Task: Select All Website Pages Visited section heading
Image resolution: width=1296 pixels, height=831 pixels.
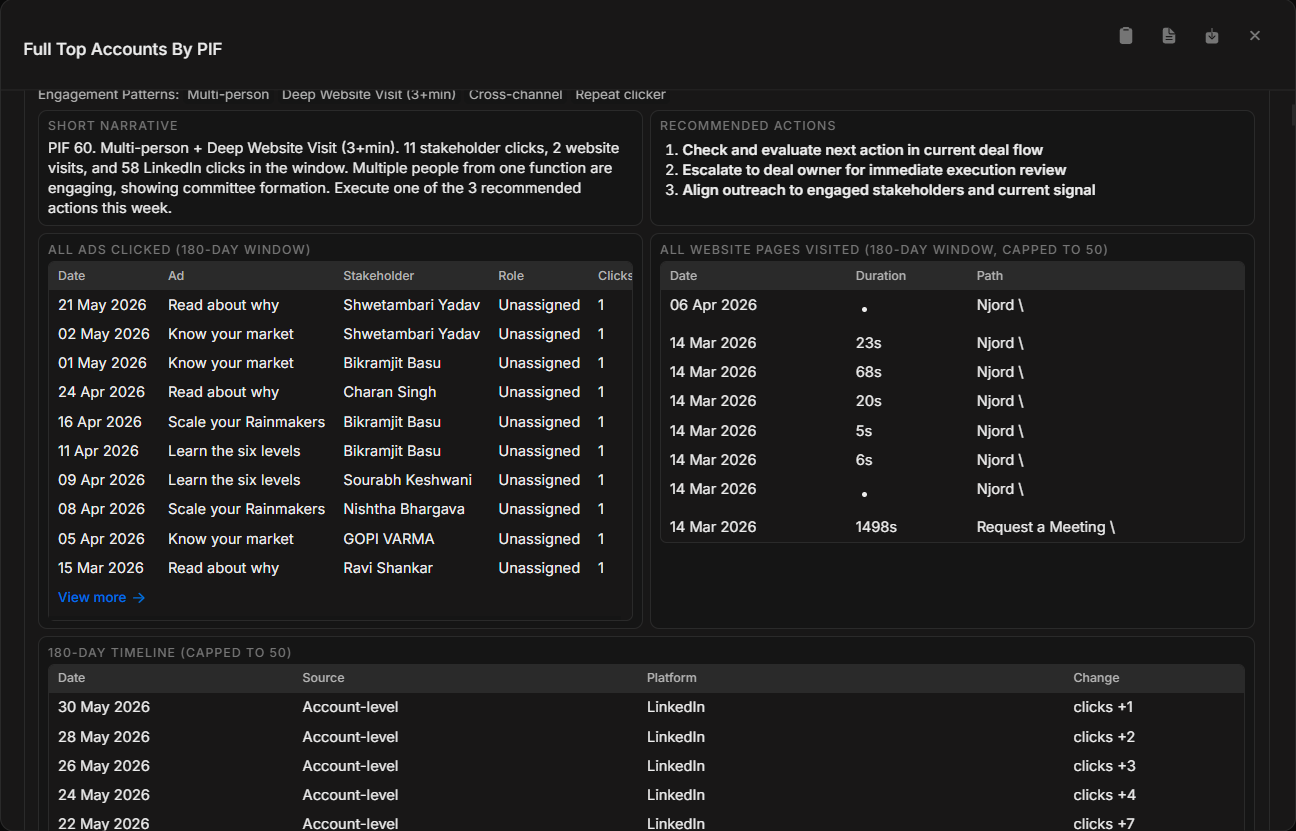Action: [884, 250]
